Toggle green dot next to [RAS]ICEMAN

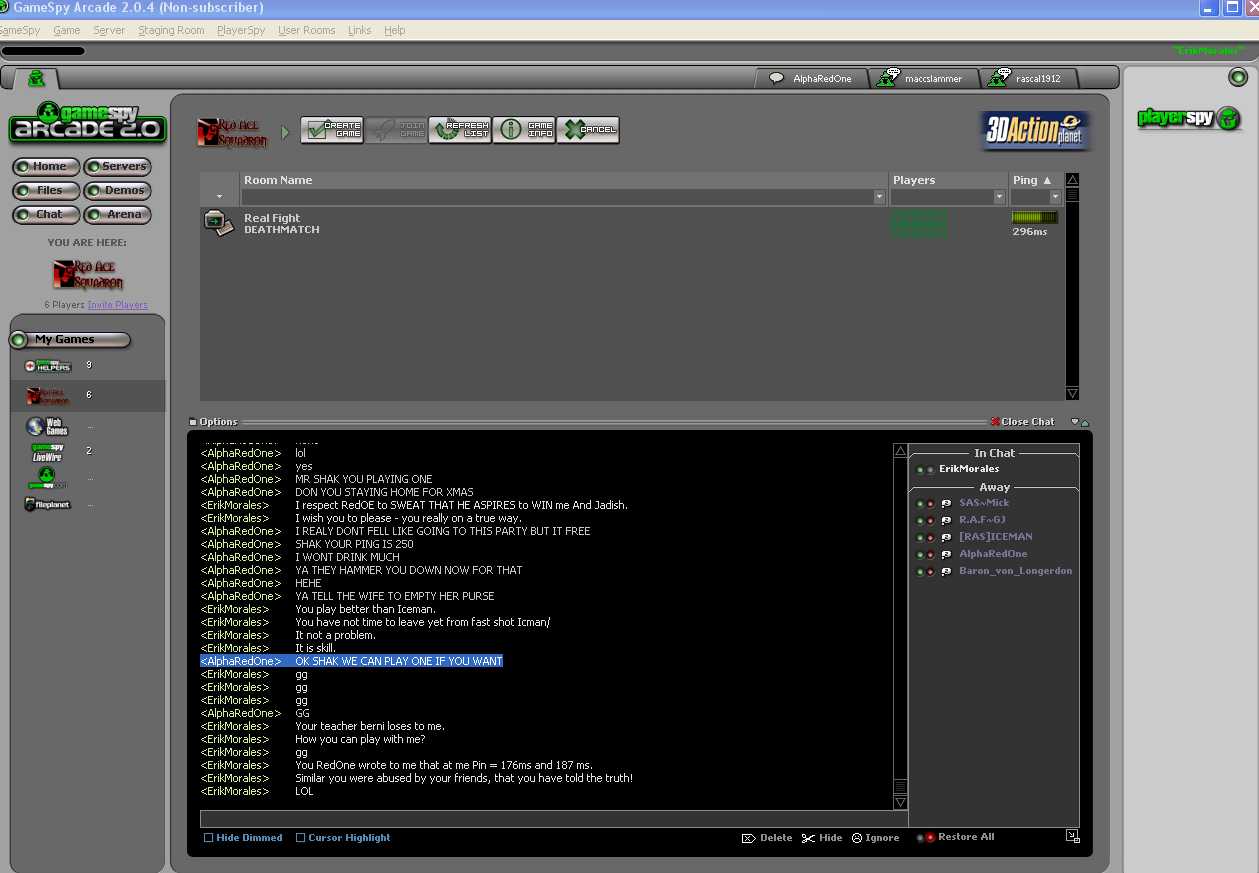click(x=920, y=538)
